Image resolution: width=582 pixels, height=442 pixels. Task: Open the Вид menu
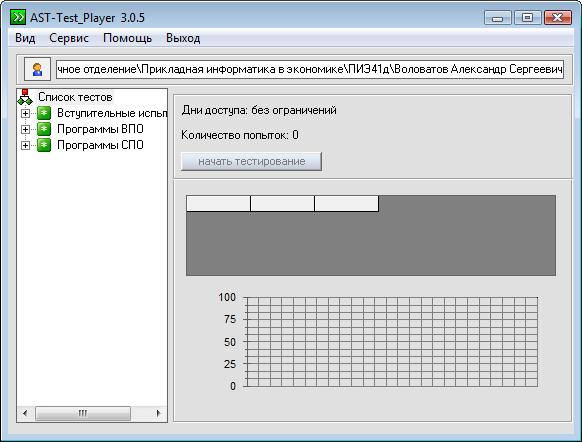[x=25, y=38]
